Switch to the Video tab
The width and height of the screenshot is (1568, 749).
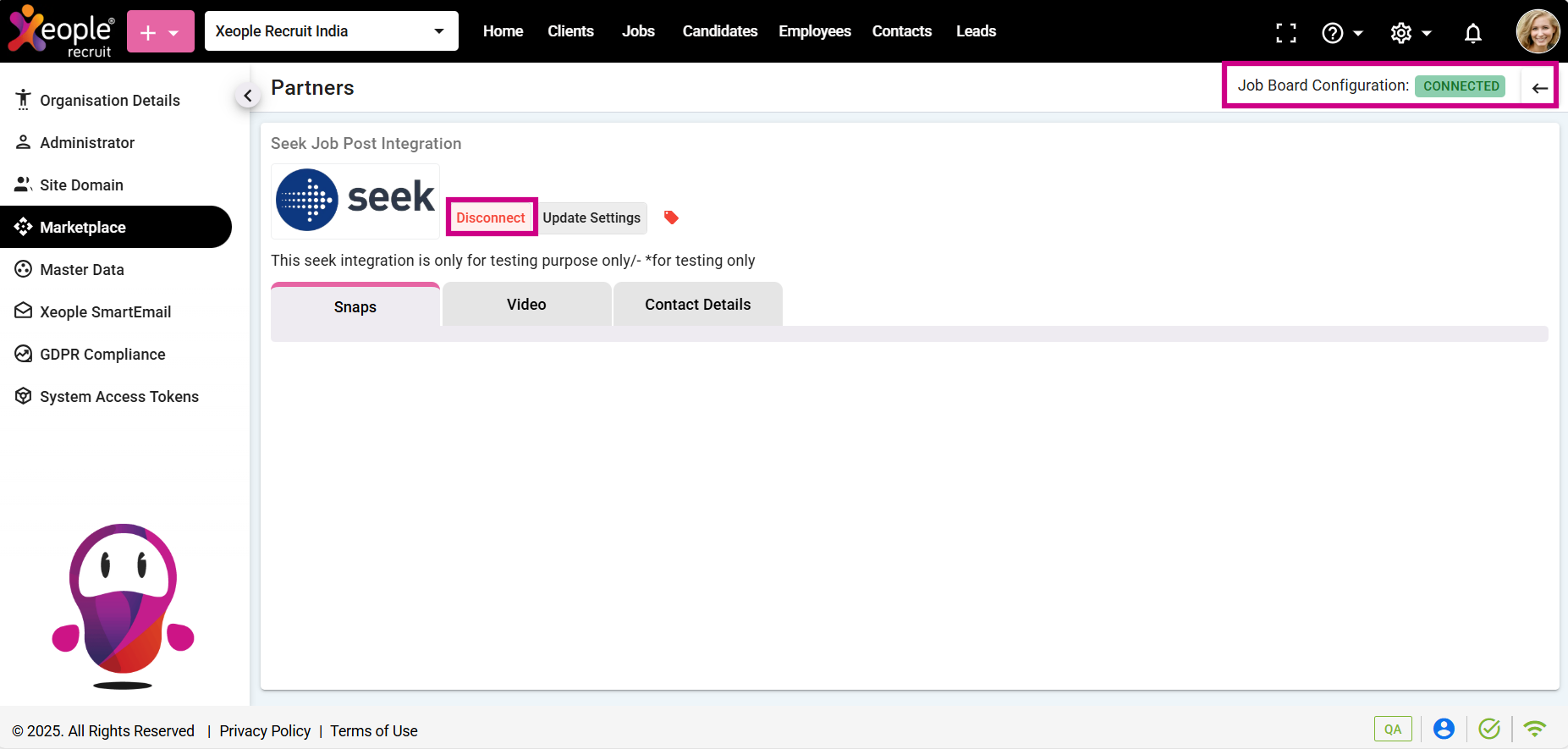[526, 305]
